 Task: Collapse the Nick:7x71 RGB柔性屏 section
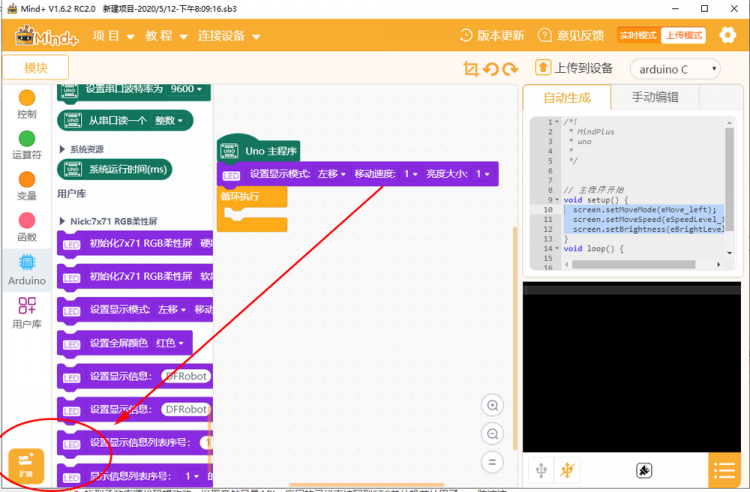click(62, 221)
